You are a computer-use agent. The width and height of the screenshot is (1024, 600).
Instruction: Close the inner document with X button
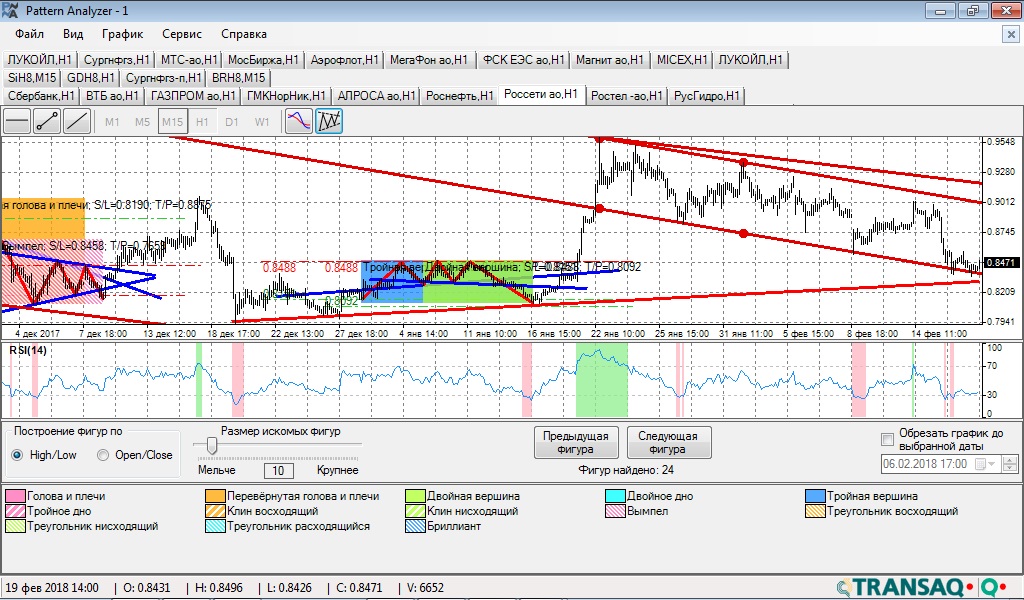[x=1010, y=35]
